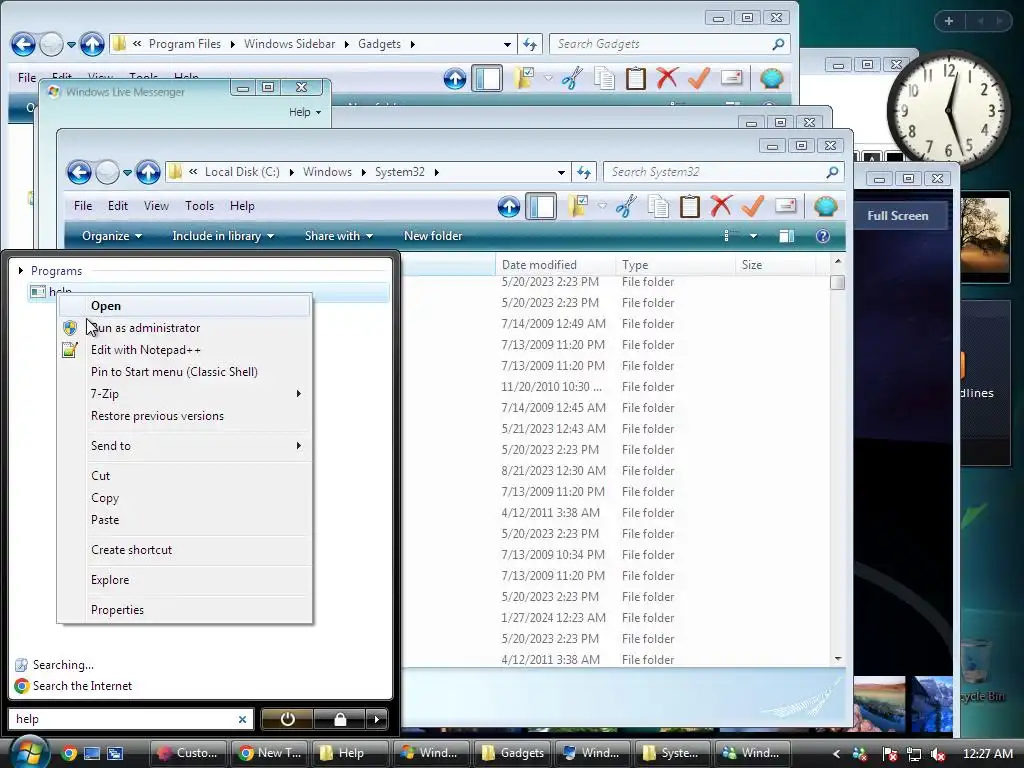Click the blue Help question mark icon
Viewport: 1024px width, 768px height.
(x=823, y=236)
